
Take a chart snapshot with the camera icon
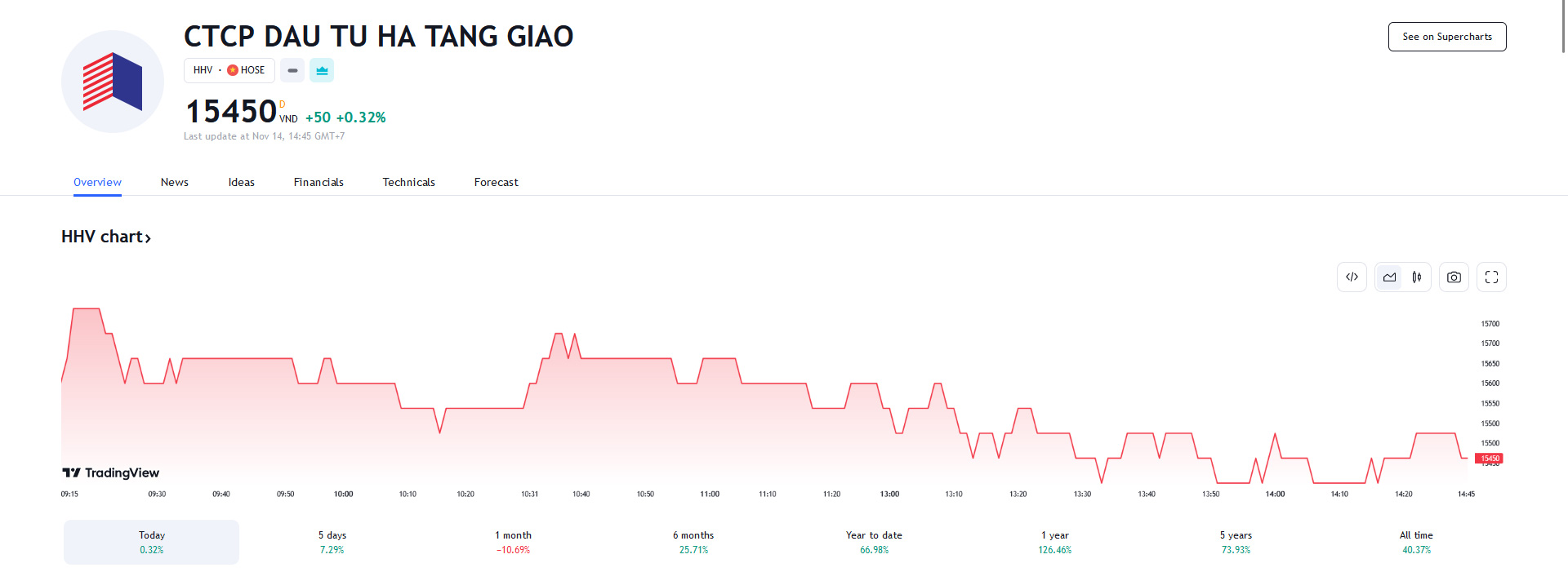[1454, 277]
